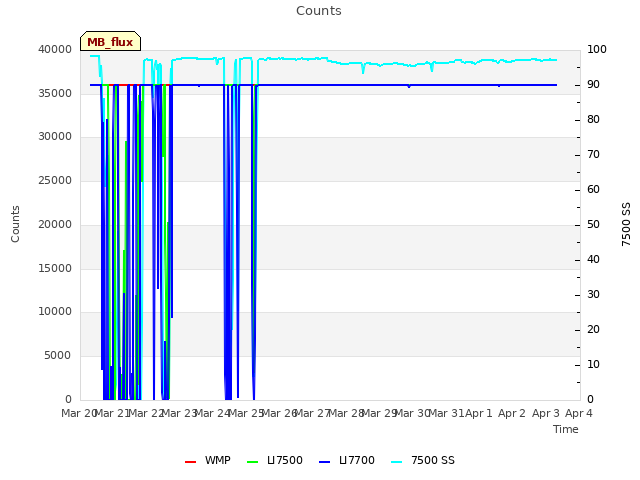Click the 50 right axis tick label
This screenshot has height=480, width=640.
click(593, 224)
